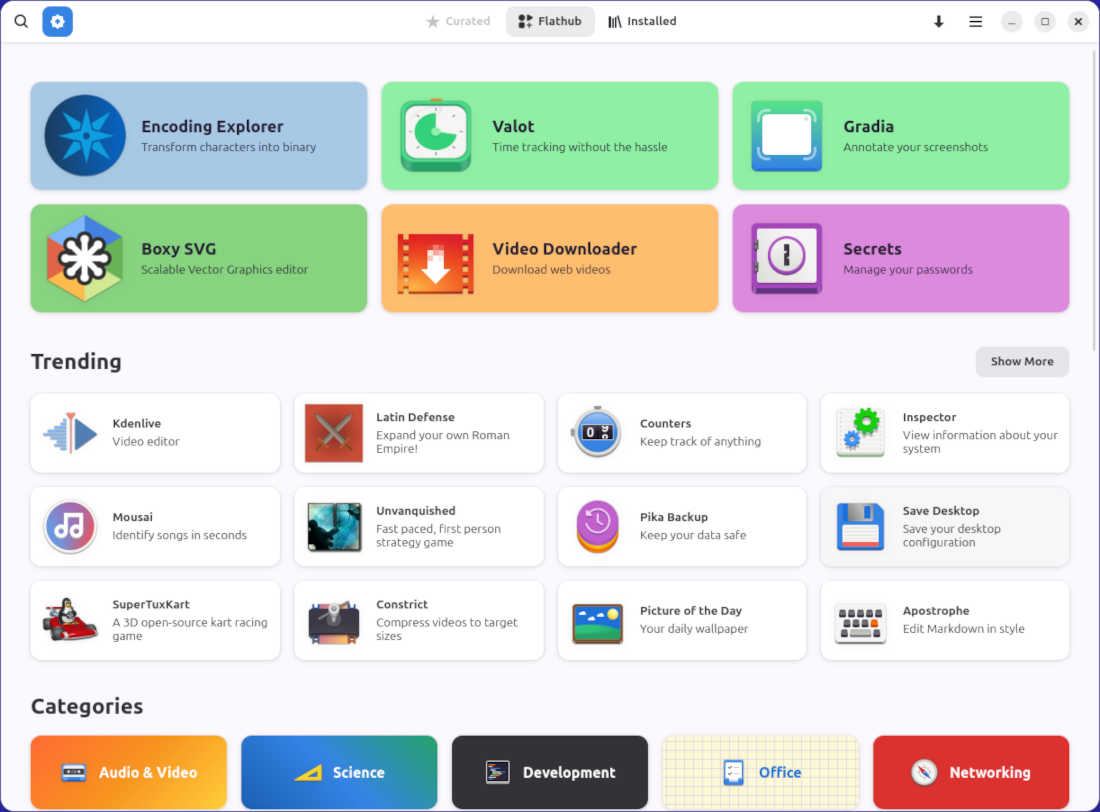Click the search magnifier icon

coord(21,21)
